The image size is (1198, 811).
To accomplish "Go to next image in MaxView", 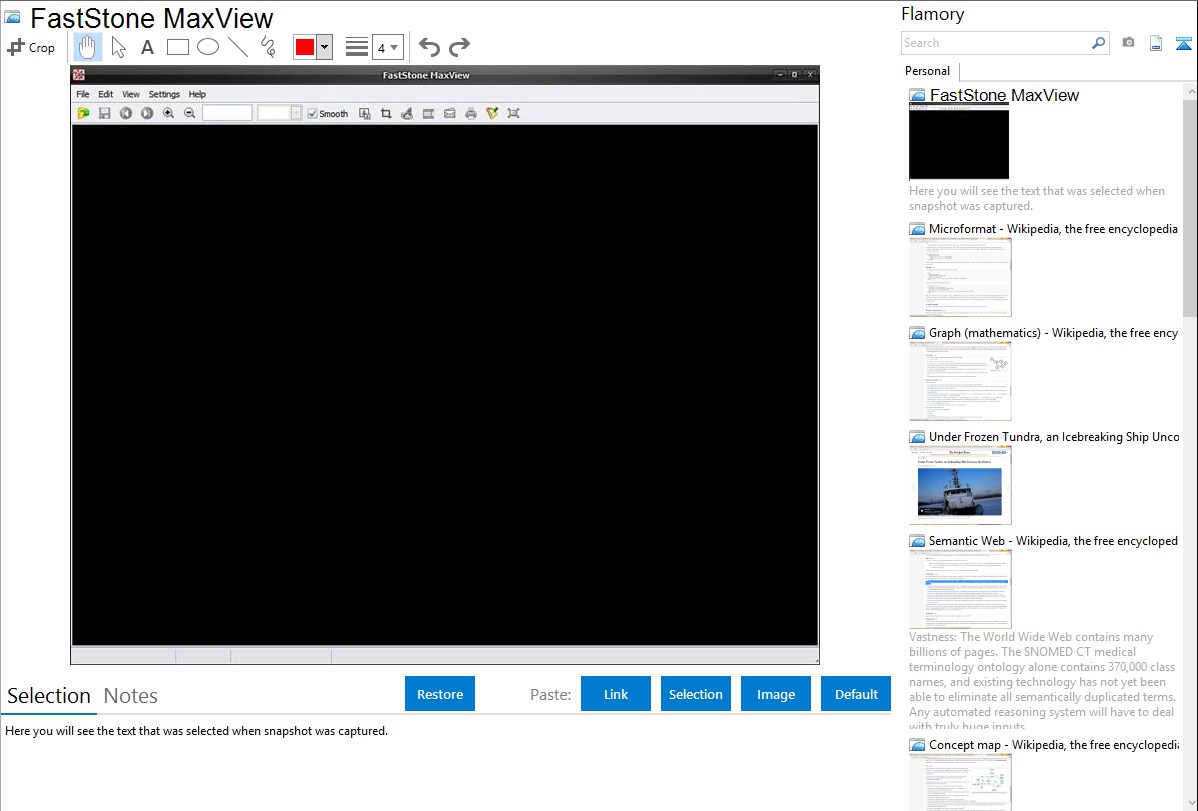I will tap(147, 113).
